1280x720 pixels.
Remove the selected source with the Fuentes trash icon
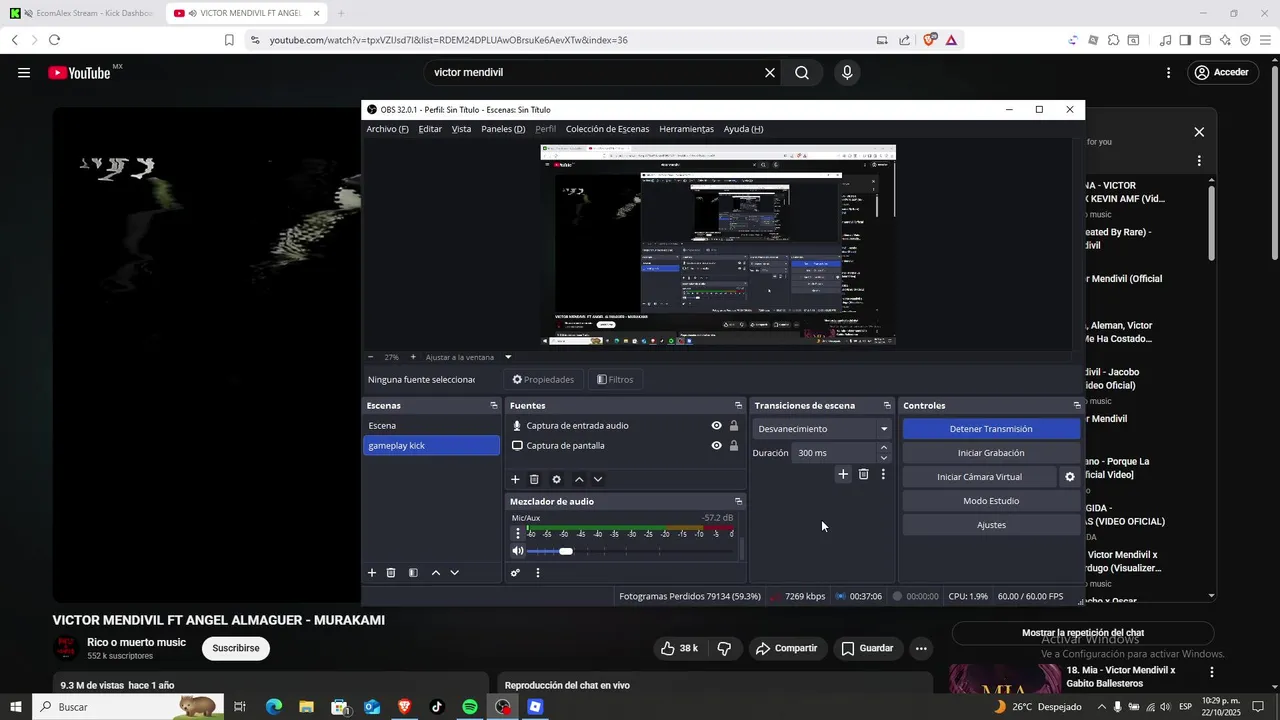[534, 480]
